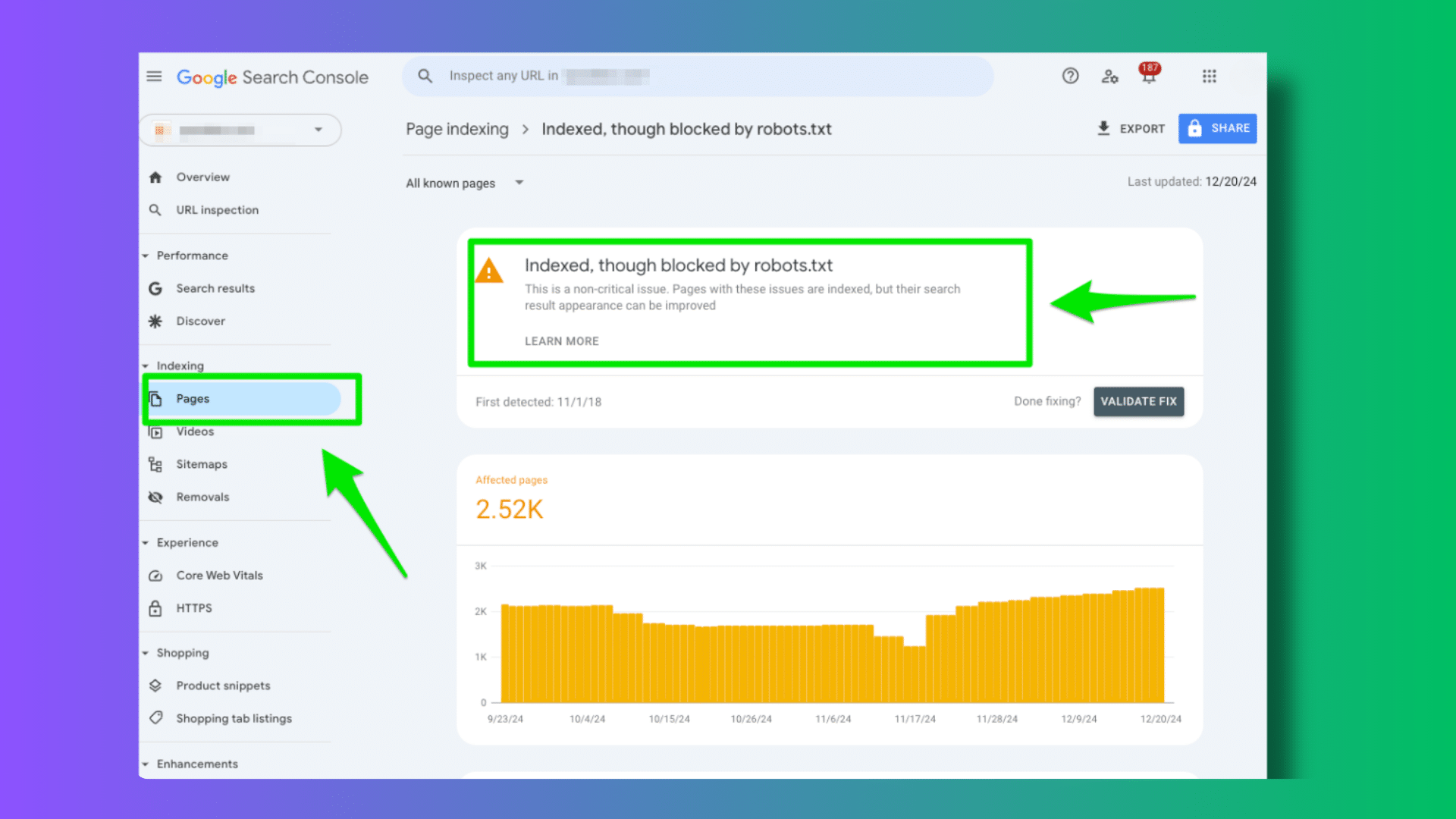Viewport: 1456px width, 819px height.
Task: Click the Inspect any URL search field
Action: [x=698, y=76]
